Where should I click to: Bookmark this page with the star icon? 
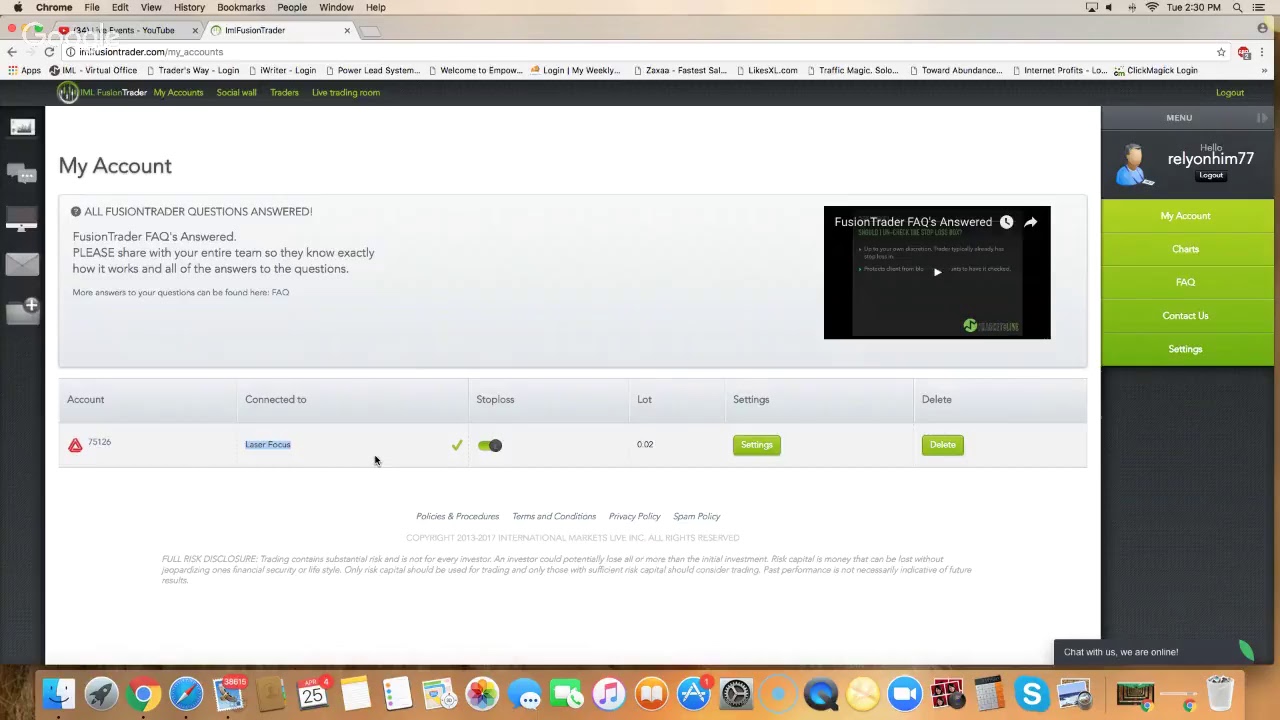point(1221,52)
